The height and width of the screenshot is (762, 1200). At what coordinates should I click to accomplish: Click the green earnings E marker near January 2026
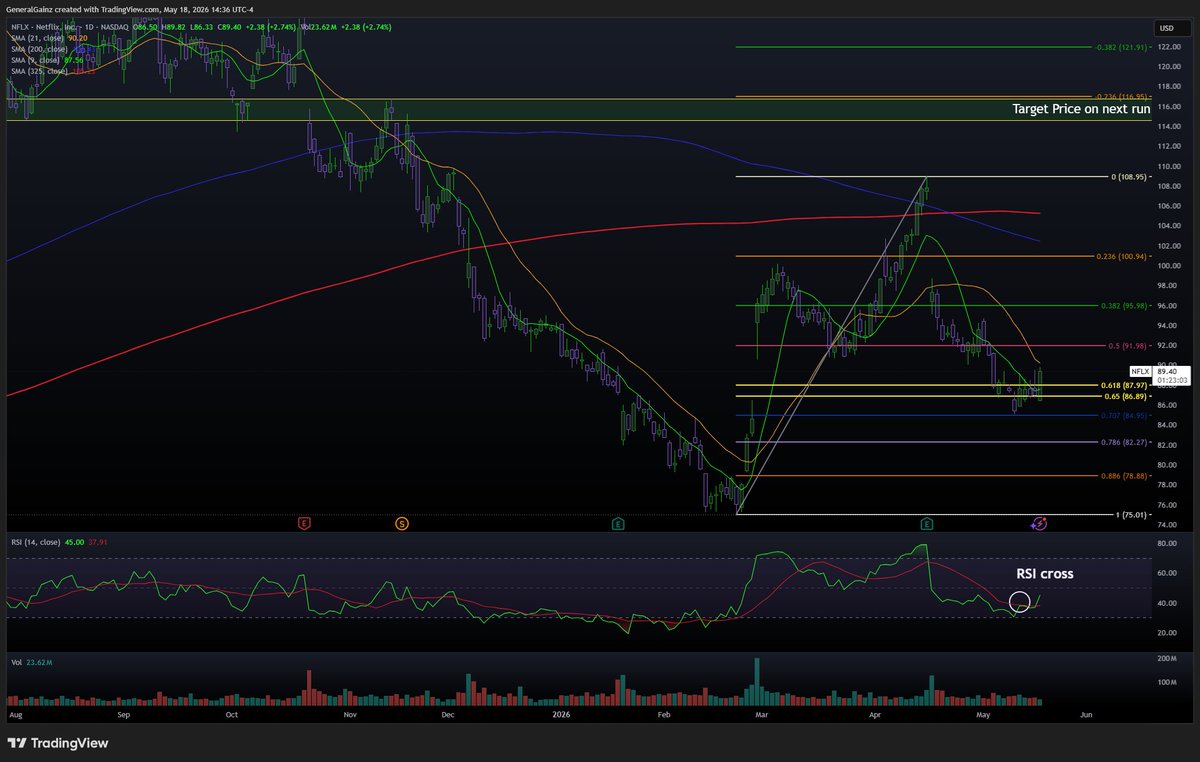pyautogui.click(x=619, y=523)
